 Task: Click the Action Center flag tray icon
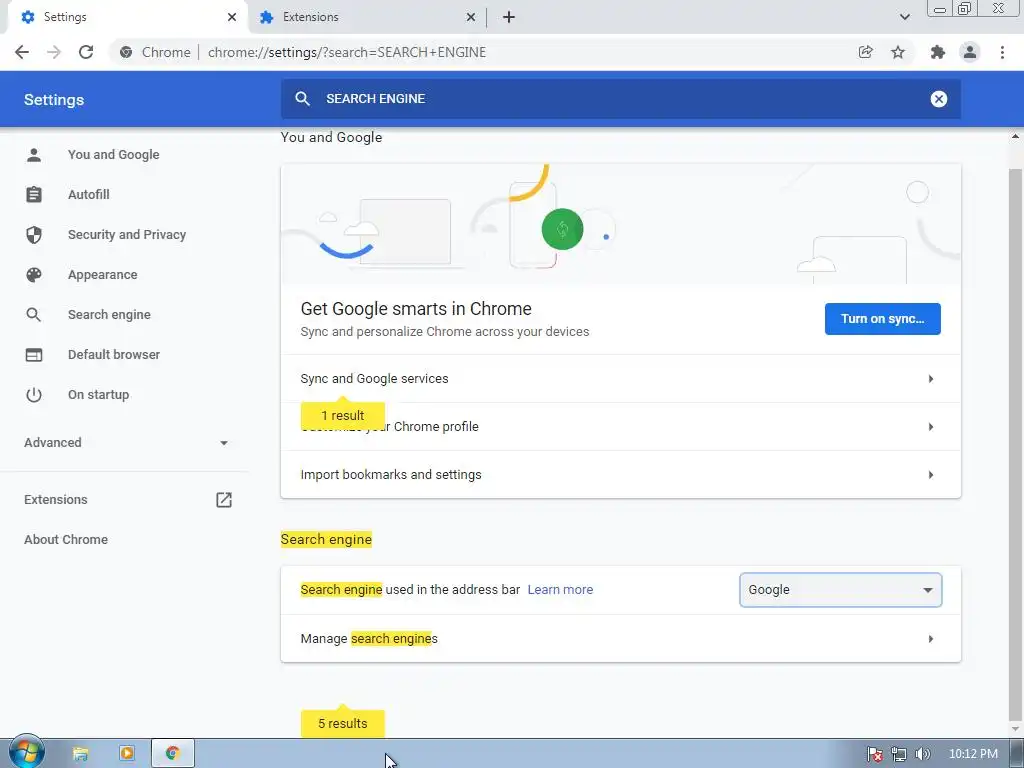[x=875, y=754]
